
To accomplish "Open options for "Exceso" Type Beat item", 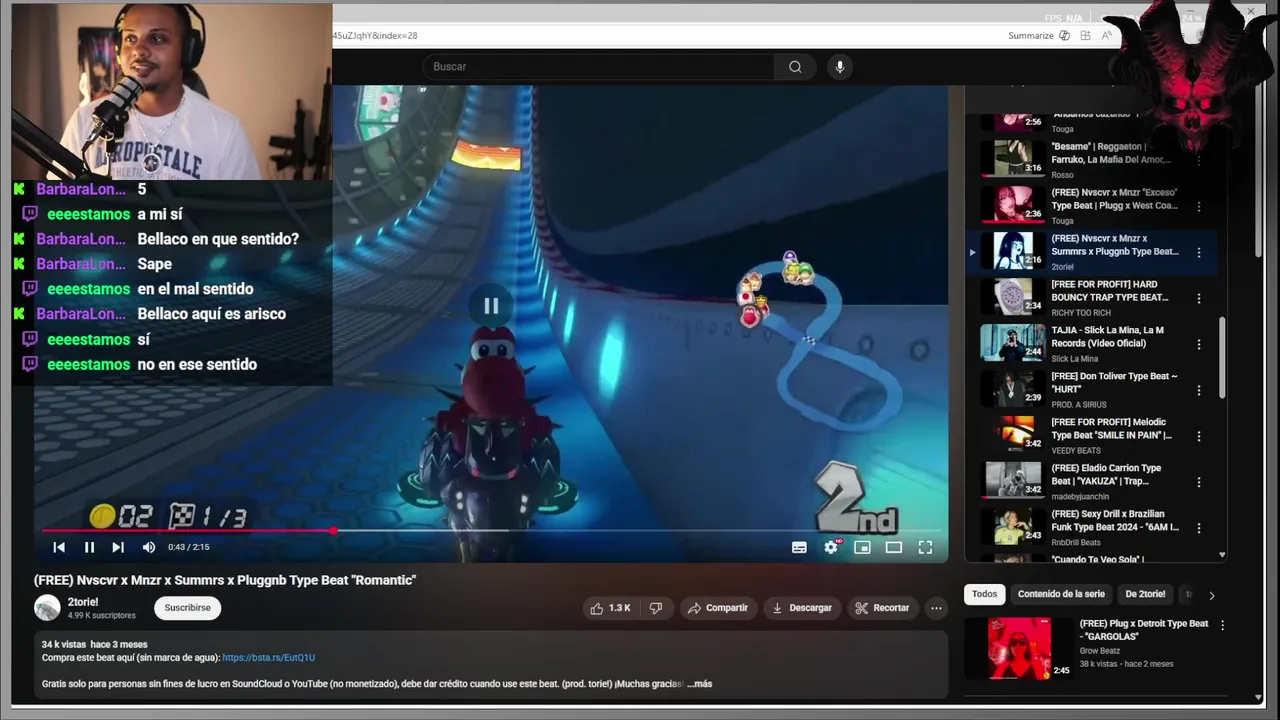I will pos(1199,207).
